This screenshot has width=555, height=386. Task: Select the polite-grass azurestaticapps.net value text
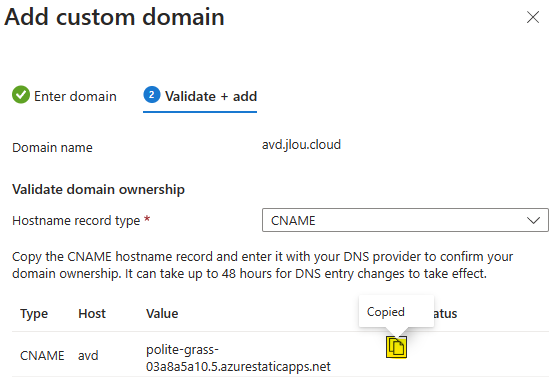click(x=238, y=358)
